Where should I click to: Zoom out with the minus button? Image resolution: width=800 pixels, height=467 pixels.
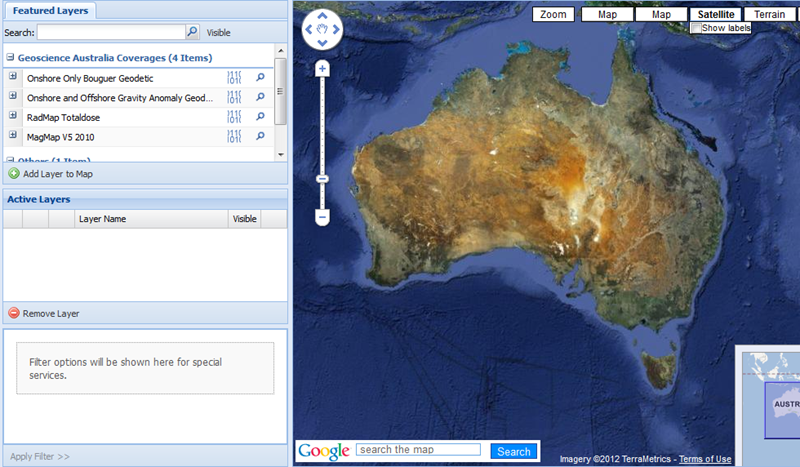322,216
